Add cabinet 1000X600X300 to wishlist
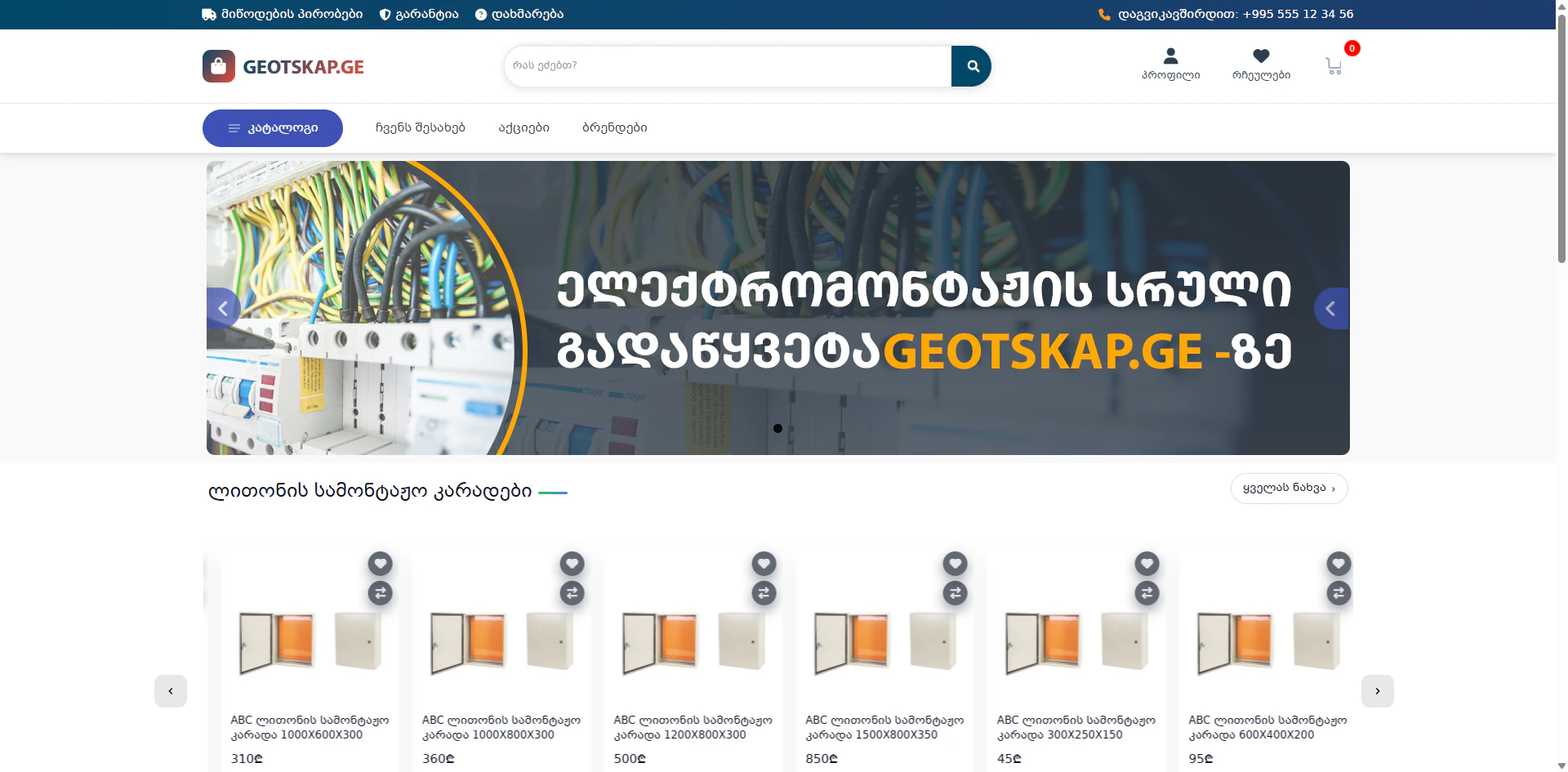The height and width of the screenshot is (772, 1568). 380,564
